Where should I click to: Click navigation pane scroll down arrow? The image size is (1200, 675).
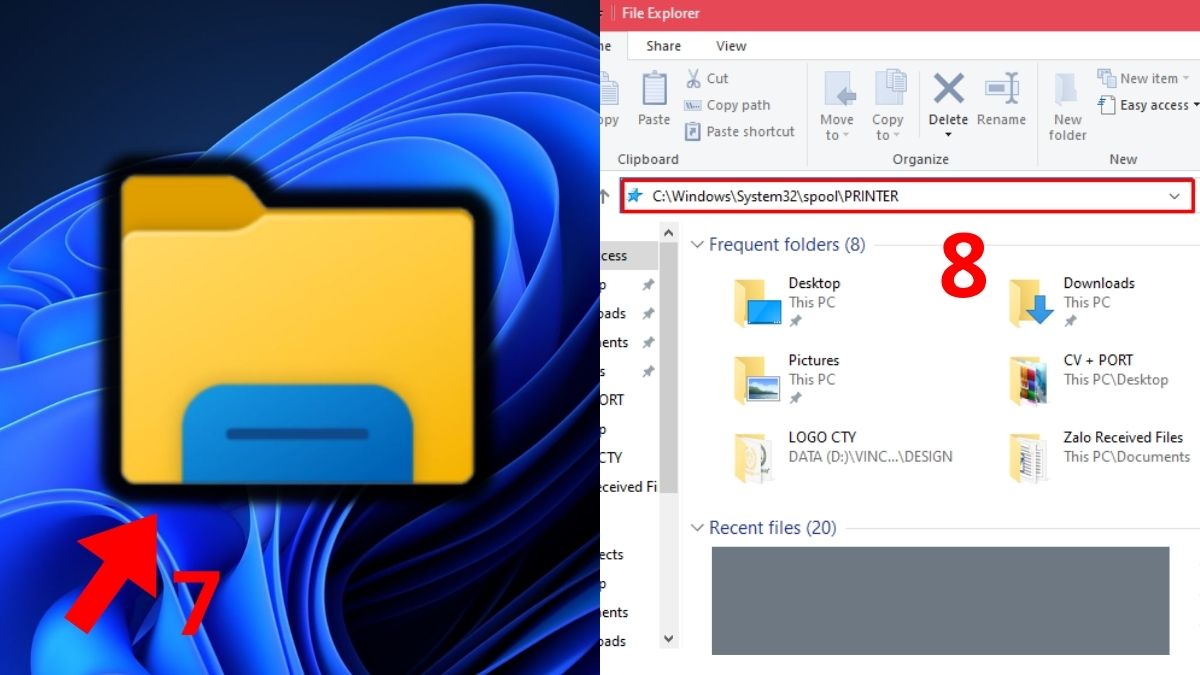(669, 639)
